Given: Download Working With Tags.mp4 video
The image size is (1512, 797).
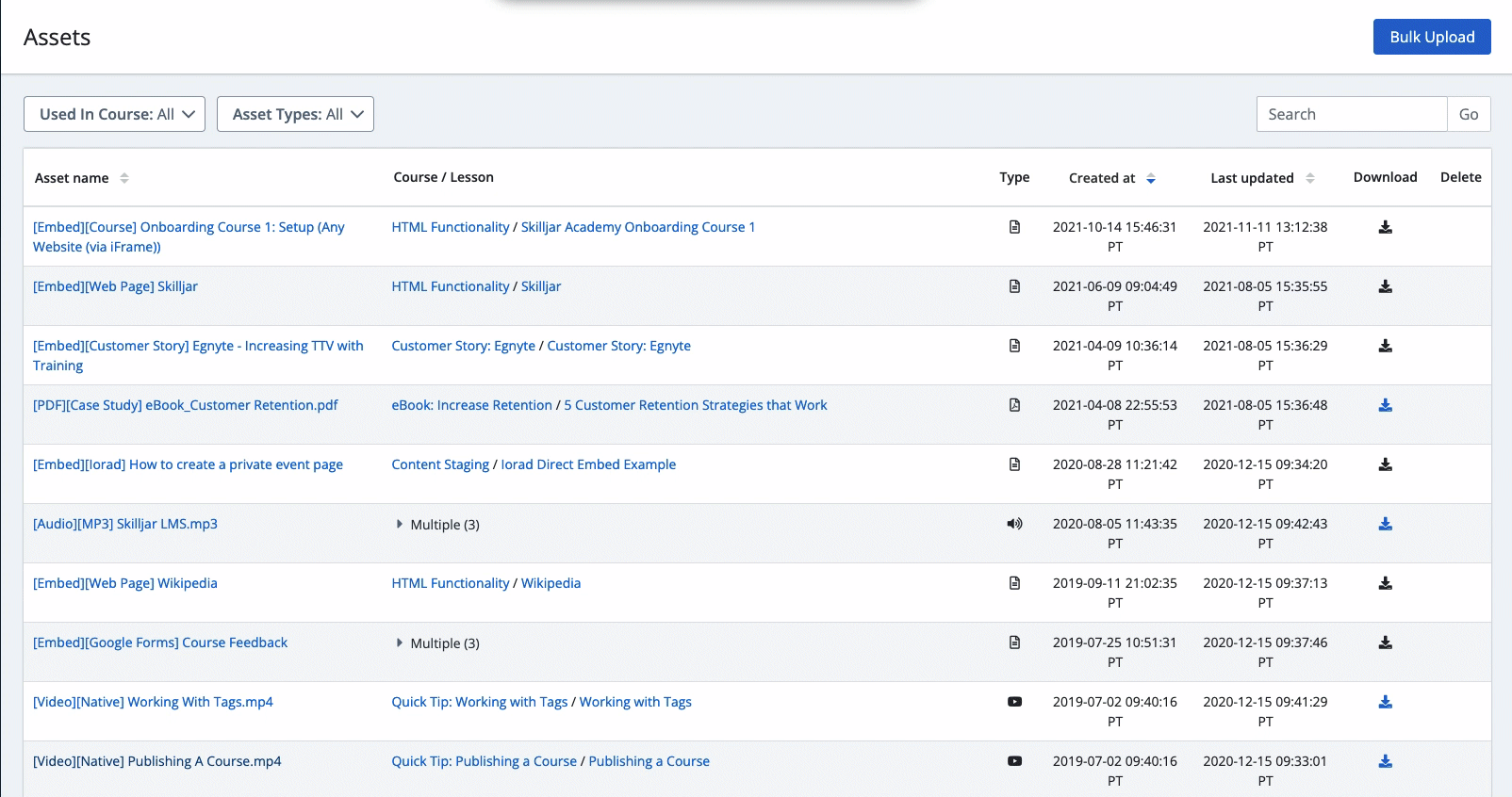Looking at the screenshot, I should coord(1385,702).
